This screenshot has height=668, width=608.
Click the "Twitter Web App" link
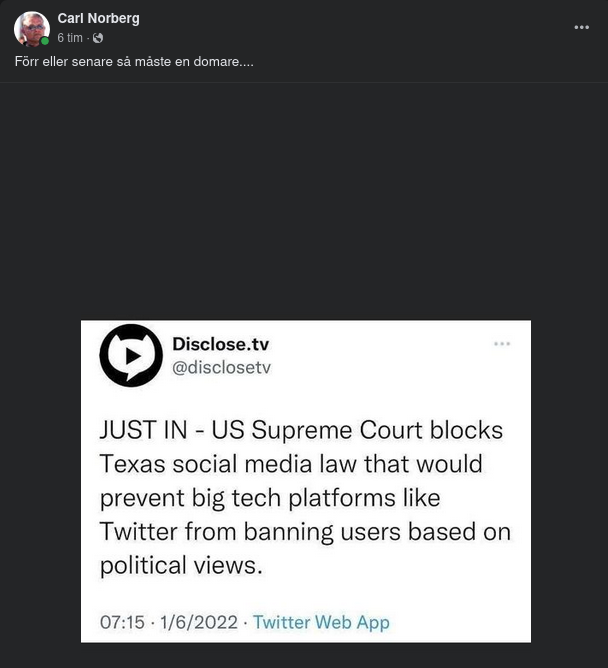coord(321,622)
